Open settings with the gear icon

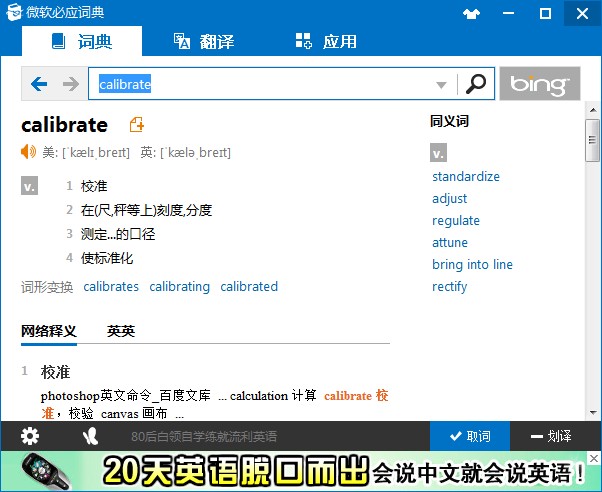click(x=30, y=436)
